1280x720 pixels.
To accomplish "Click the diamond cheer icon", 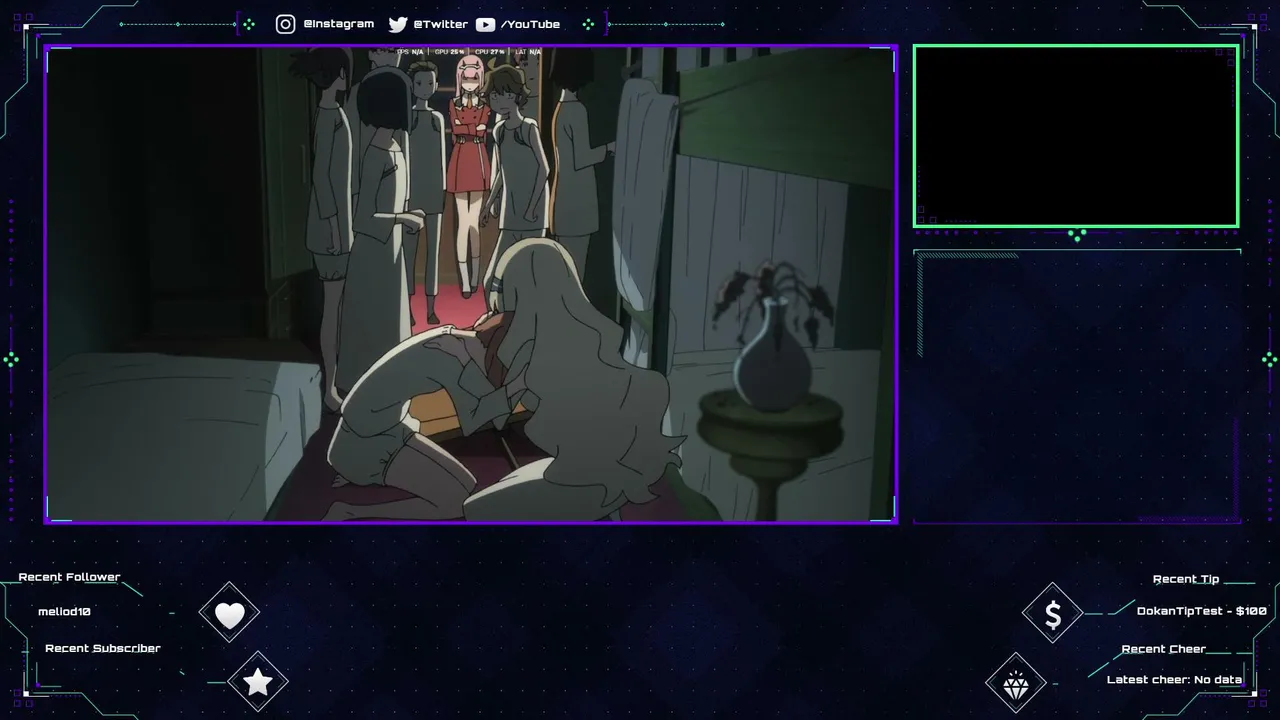I will pos(1016,684).
